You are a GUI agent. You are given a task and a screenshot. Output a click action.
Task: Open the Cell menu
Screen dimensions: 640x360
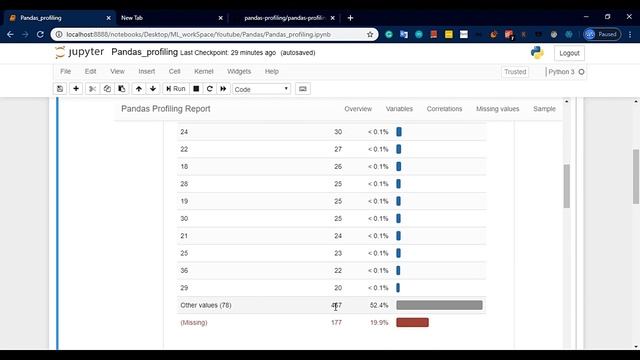click(x=174, y=71)
